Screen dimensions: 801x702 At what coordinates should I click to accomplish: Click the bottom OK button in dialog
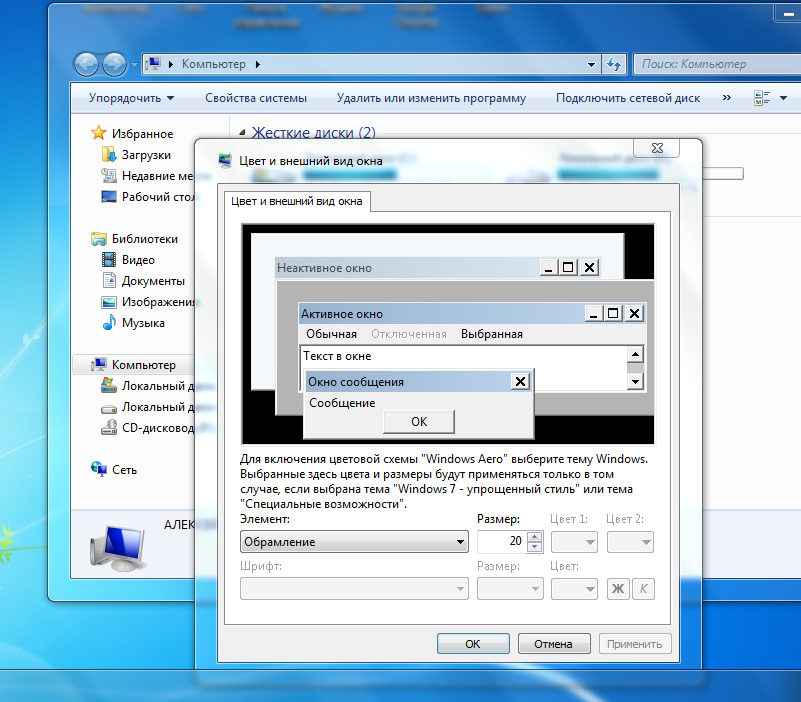pos(473,644)
